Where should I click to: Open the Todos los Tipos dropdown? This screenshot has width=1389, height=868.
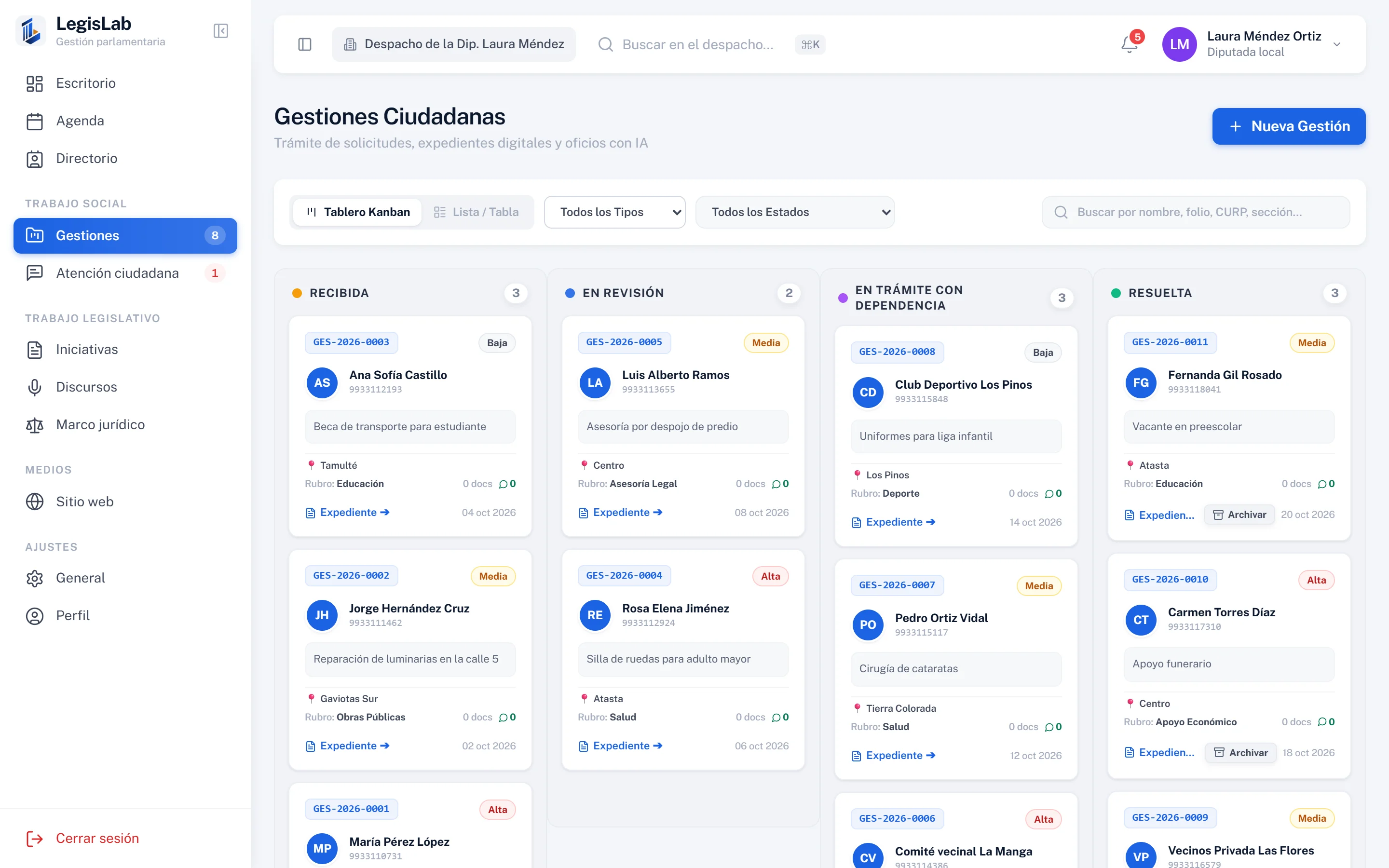615,212
